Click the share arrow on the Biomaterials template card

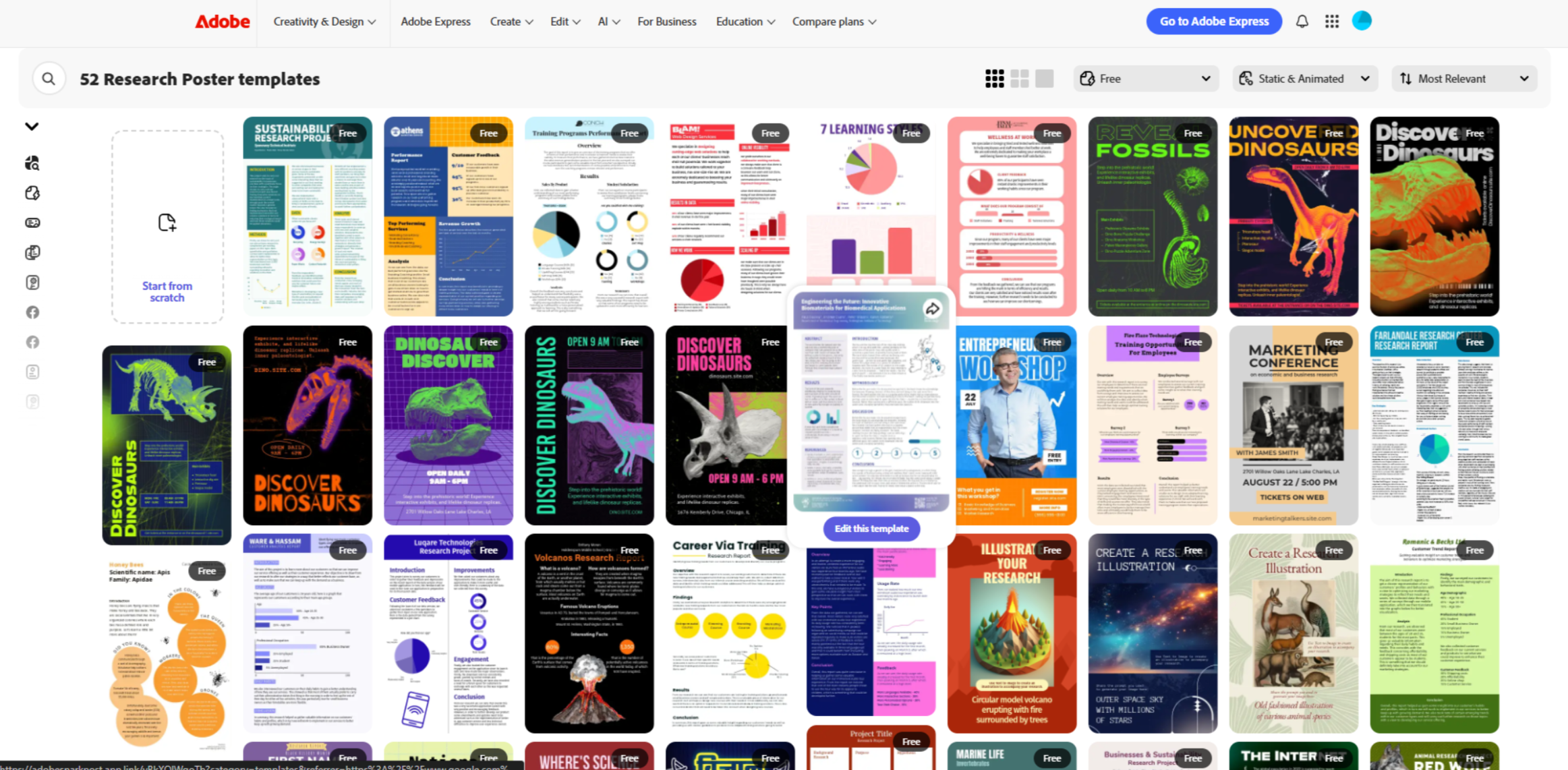tap(933, 309)
